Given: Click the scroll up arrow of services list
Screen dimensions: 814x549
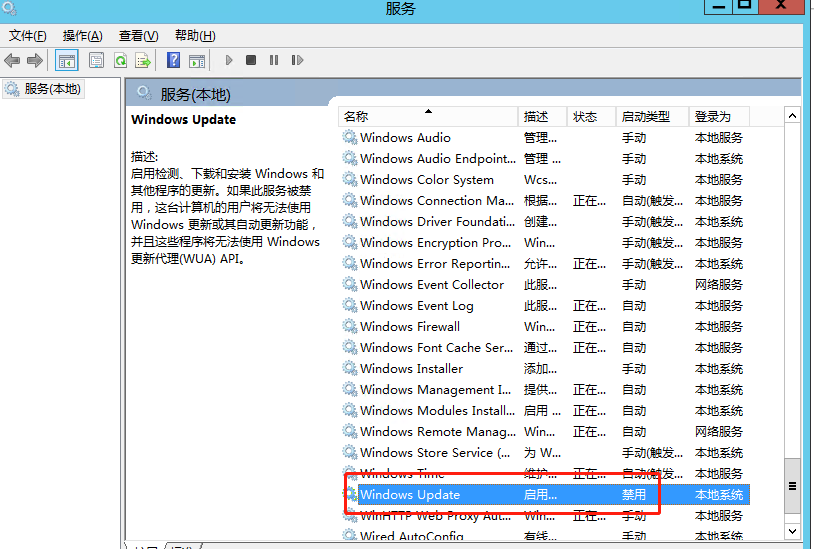Looking at the screenshot, I should pyautogui.click(x=792, y=116).
